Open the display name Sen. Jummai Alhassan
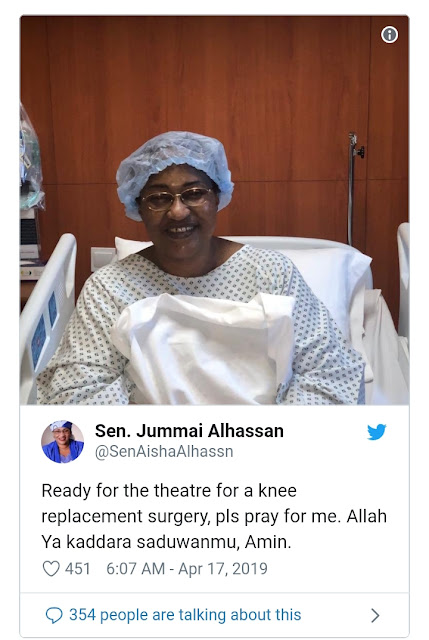 point(189,431)
